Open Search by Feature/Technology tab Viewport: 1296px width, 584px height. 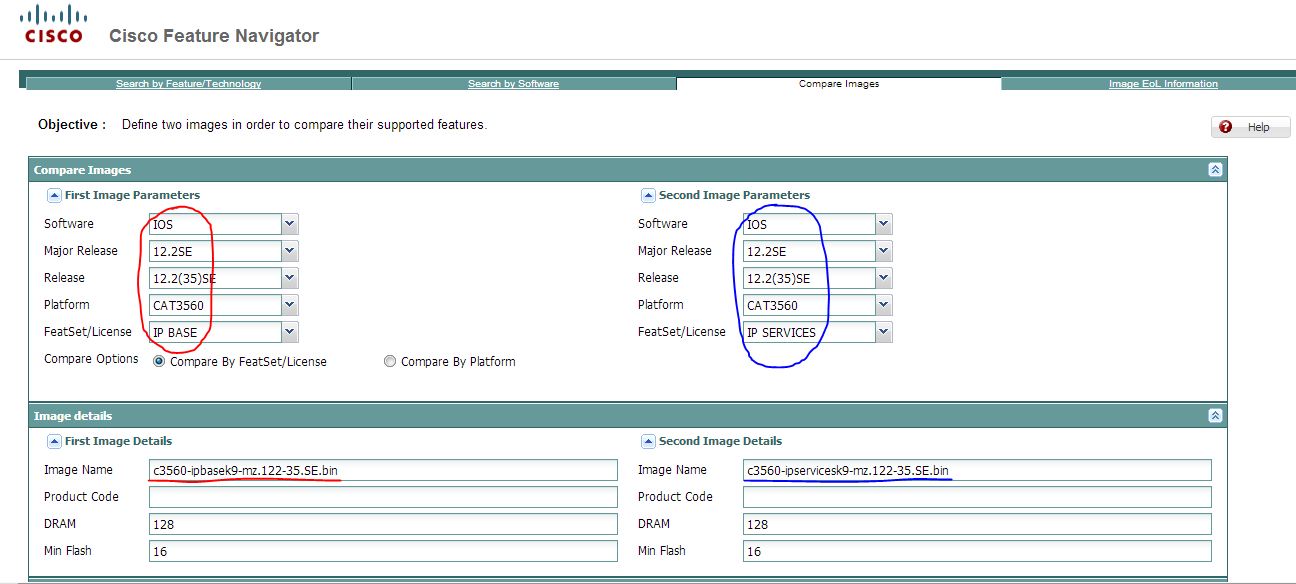point(188,84)
